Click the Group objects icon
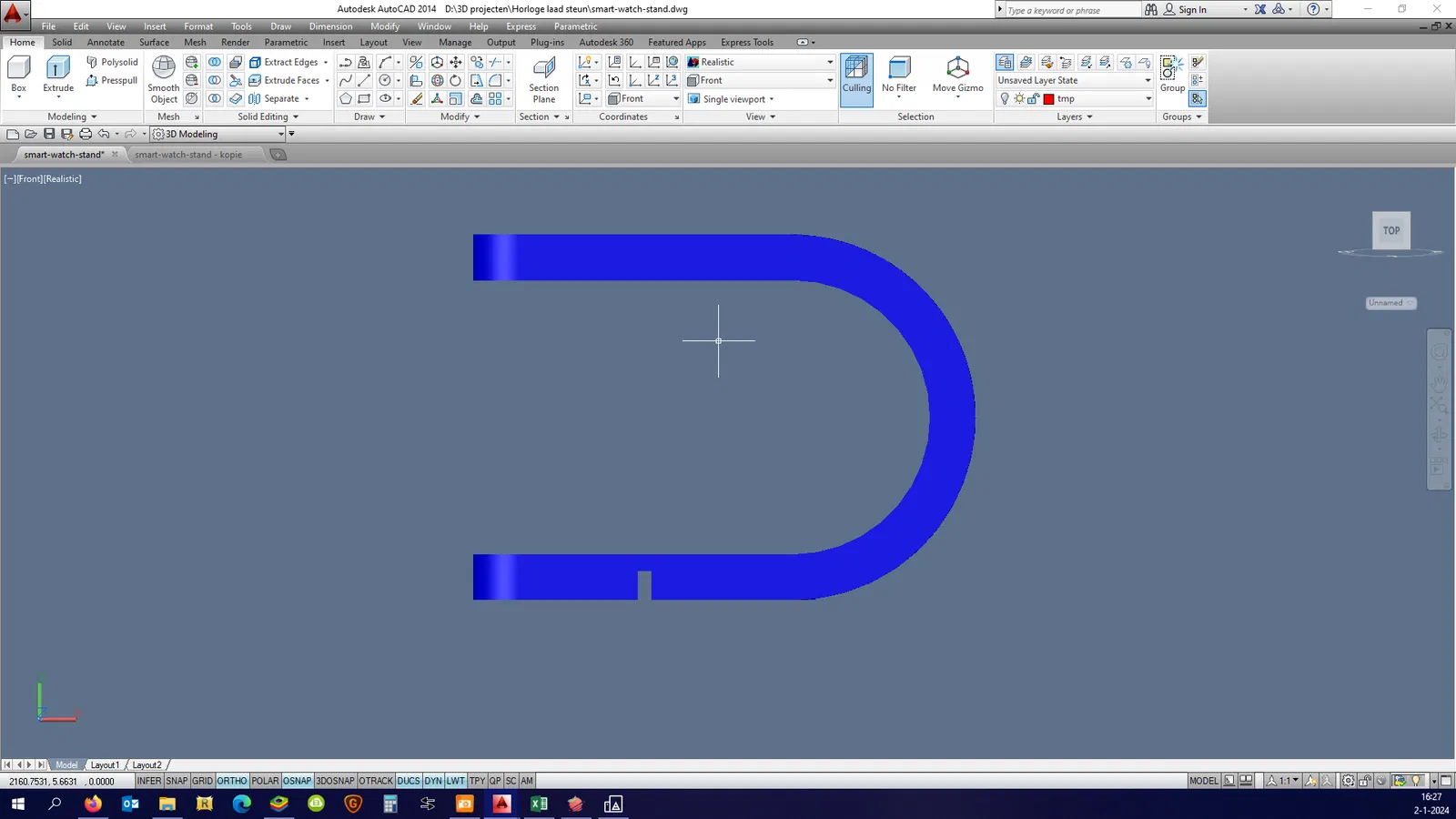Viewport: 1456px width, 819px height. [1172, 73]
